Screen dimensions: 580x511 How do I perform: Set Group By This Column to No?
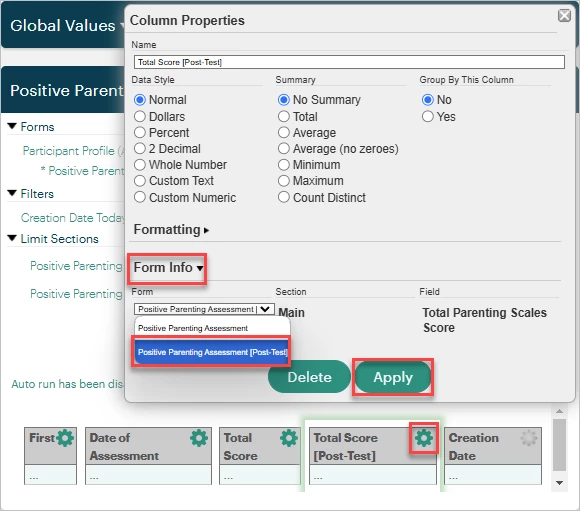point(428,100)
